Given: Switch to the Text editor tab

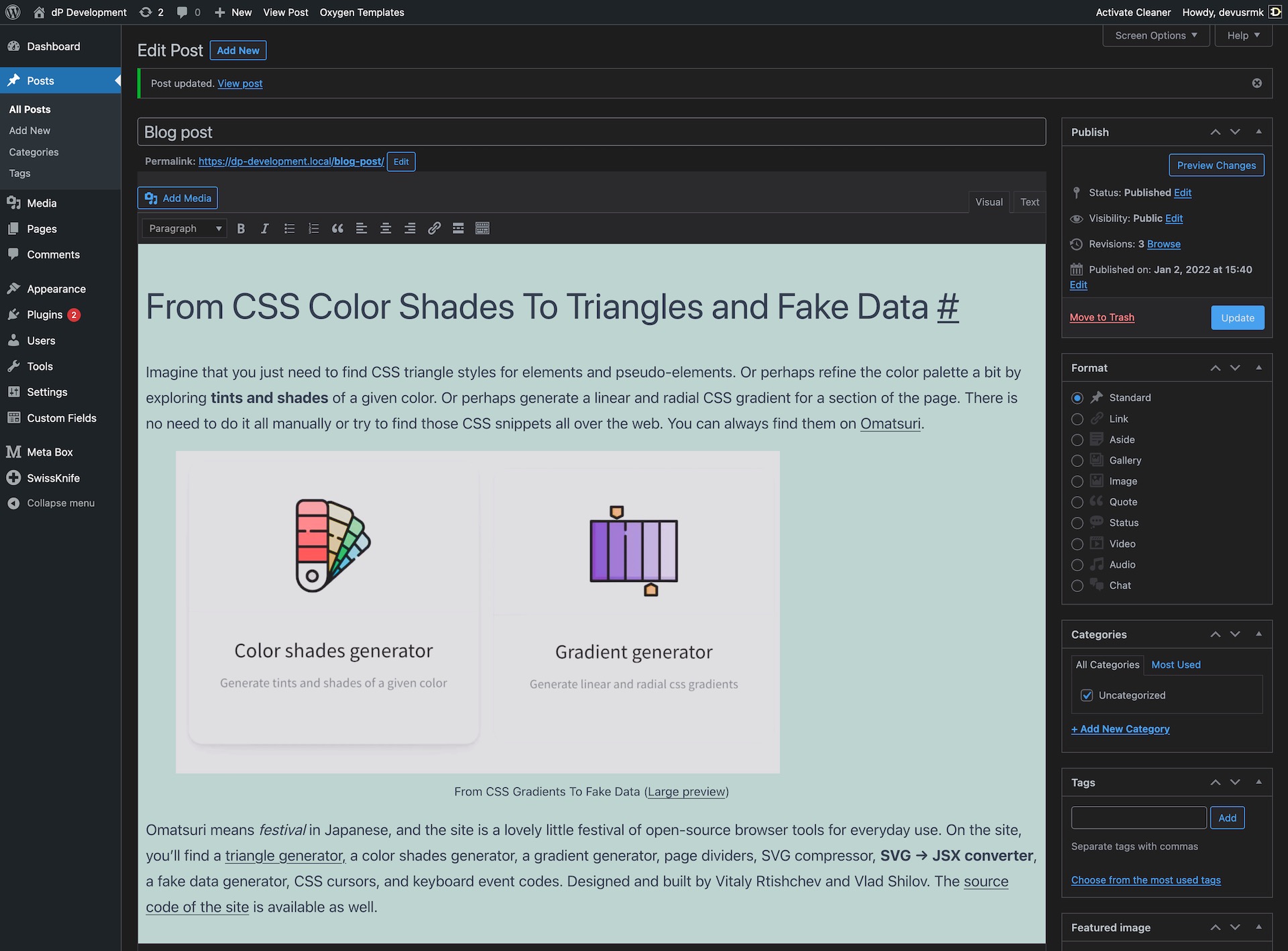Looking at the screenshot, I should click(1029, 202).
